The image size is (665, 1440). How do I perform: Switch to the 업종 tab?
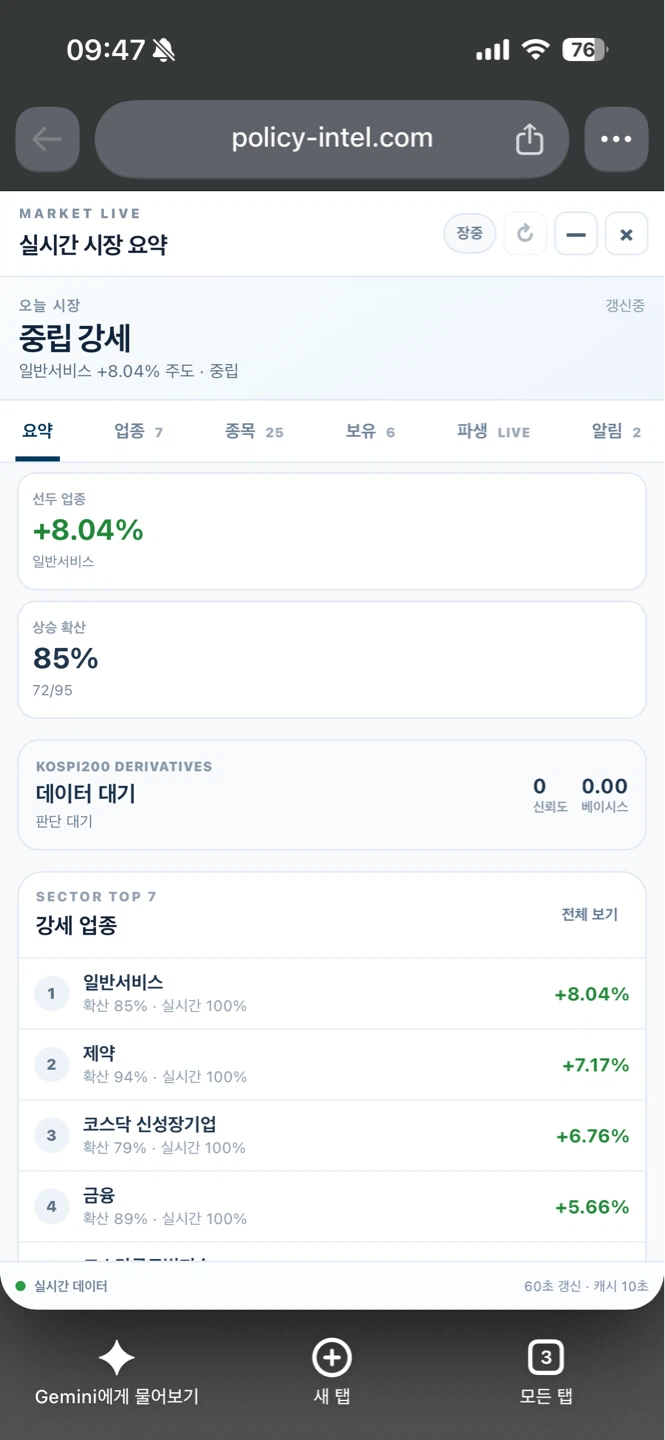138,431
